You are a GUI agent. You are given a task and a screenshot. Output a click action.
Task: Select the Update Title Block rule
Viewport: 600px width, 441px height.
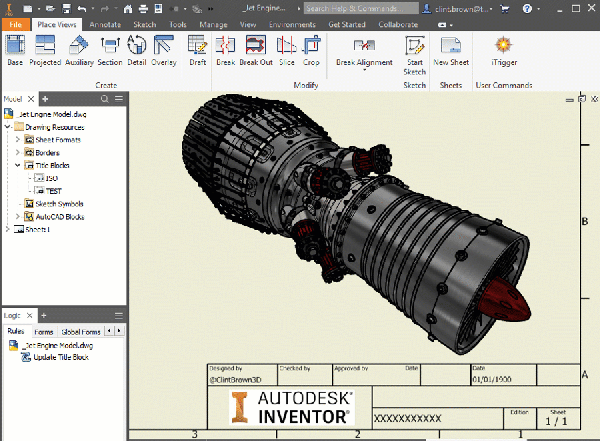(60, 357)
